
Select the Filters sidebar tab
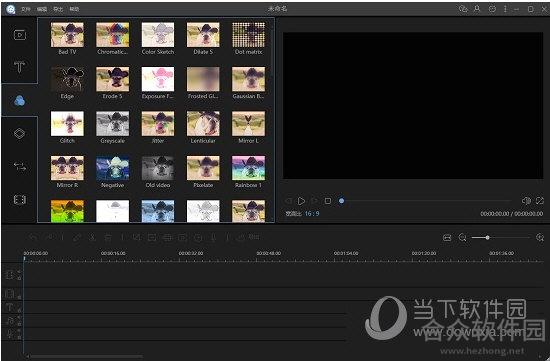(x=20, y=101)
